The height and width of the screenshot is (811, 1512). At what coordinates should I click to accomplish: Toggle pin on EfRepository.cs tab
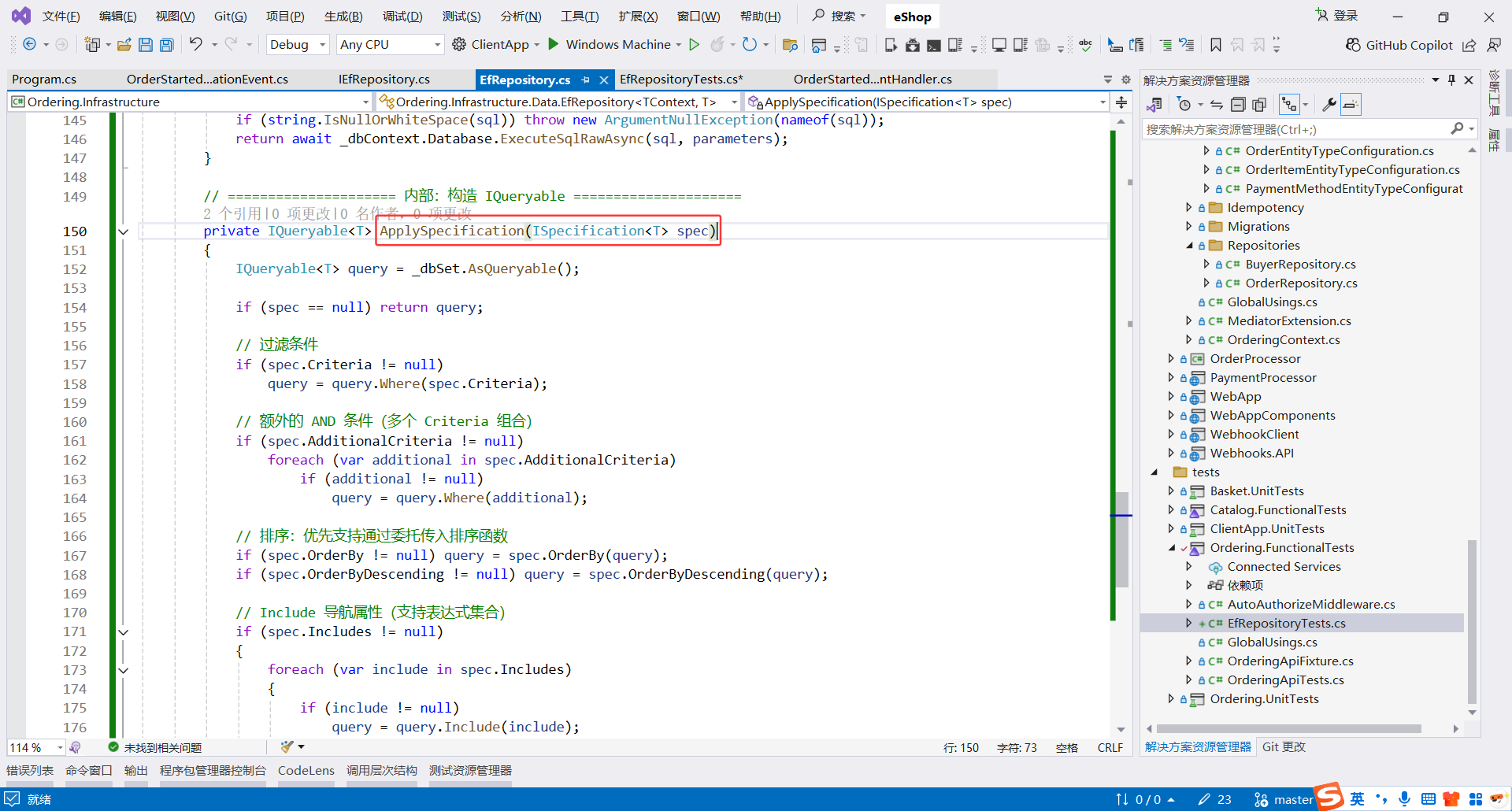point(585,80)
